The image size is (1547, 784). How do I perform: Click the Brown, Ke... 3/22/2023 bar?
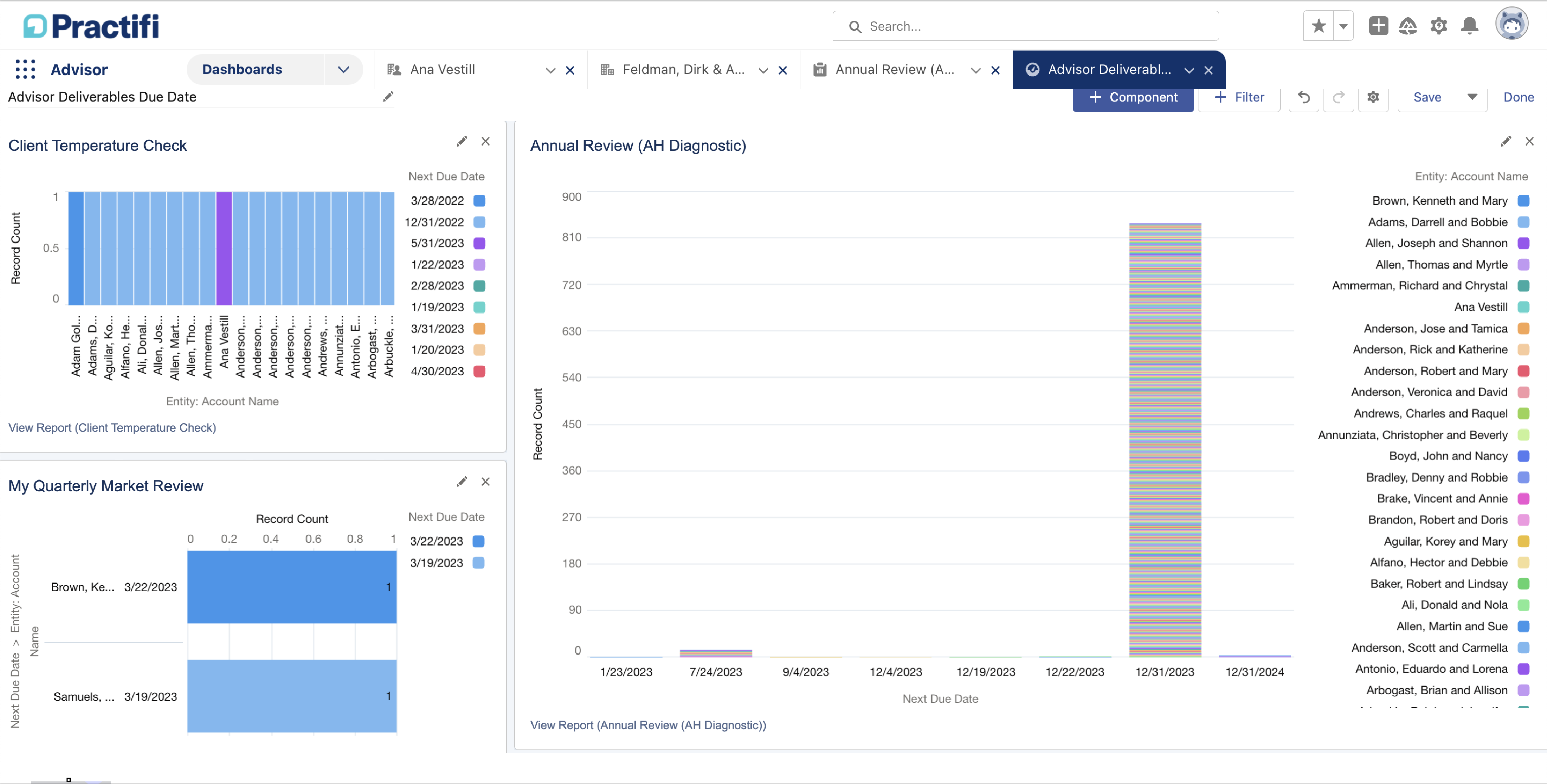pyautogui.click(x=292, y=587)
